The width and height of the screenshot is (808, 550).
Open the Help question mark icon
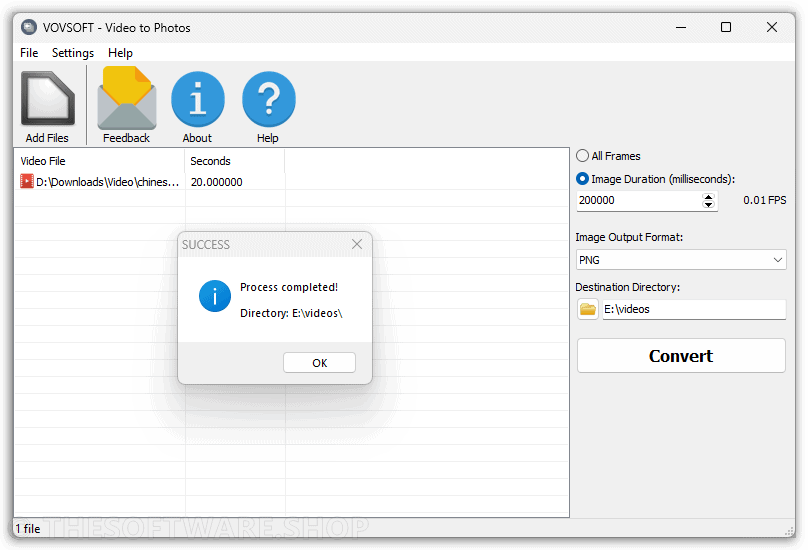pyautogui.click(x=268, y=99)
